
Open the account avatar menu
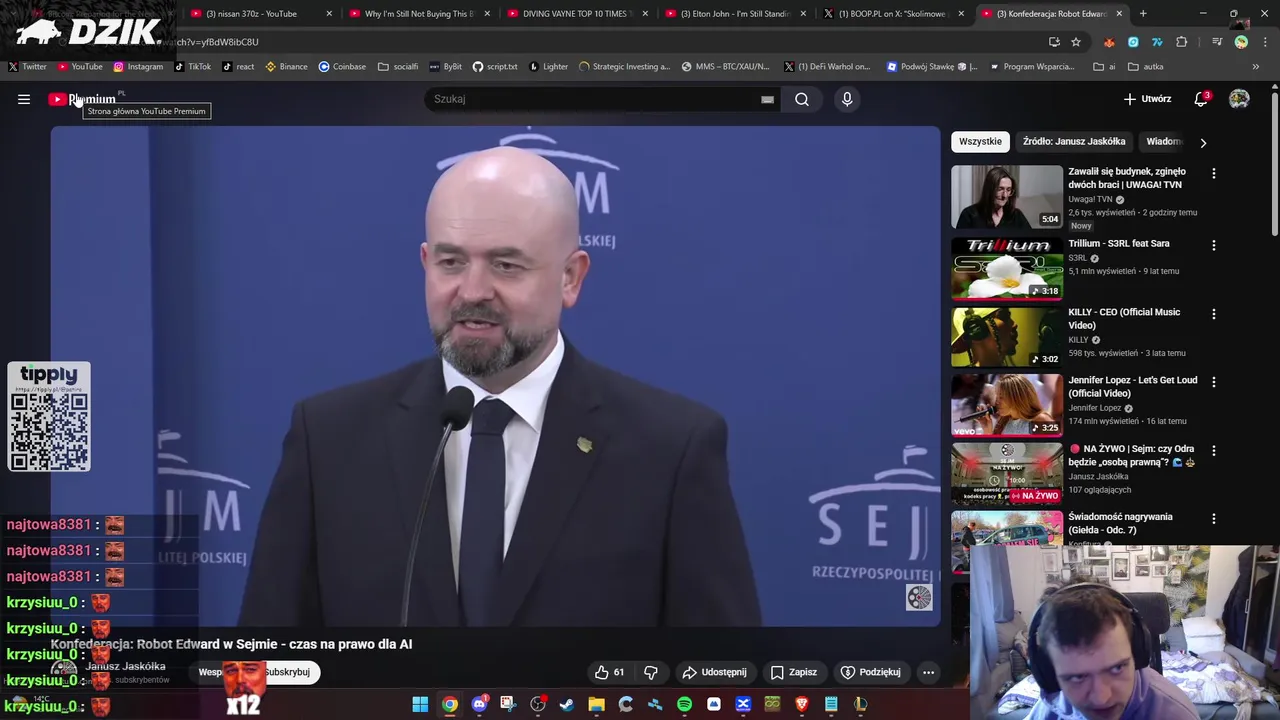click(1239, 99)
